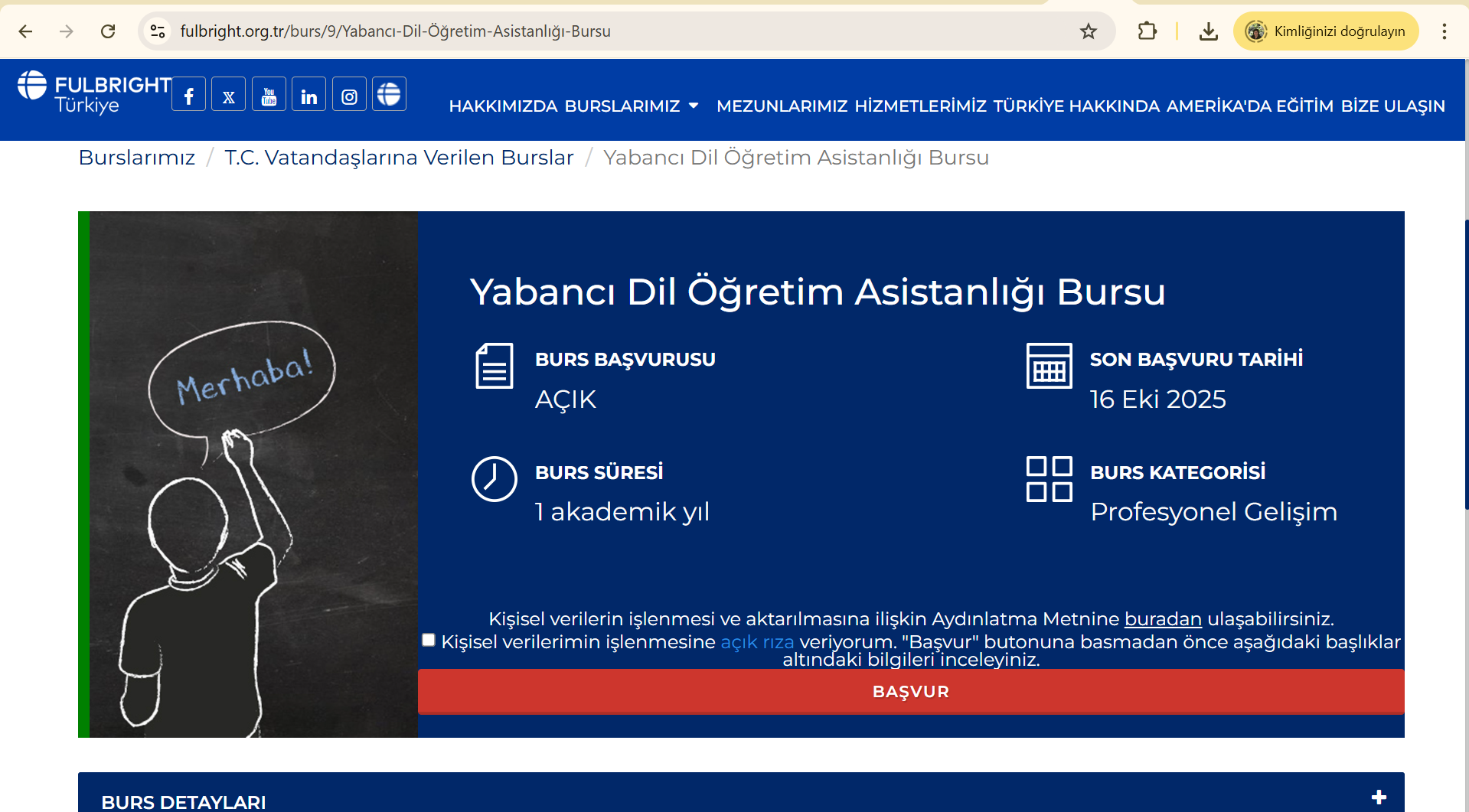Viewport: 1469px width, 812px height.
Task: Click Burslarımız breadcrumb link
Action: (x=137, y=158)
